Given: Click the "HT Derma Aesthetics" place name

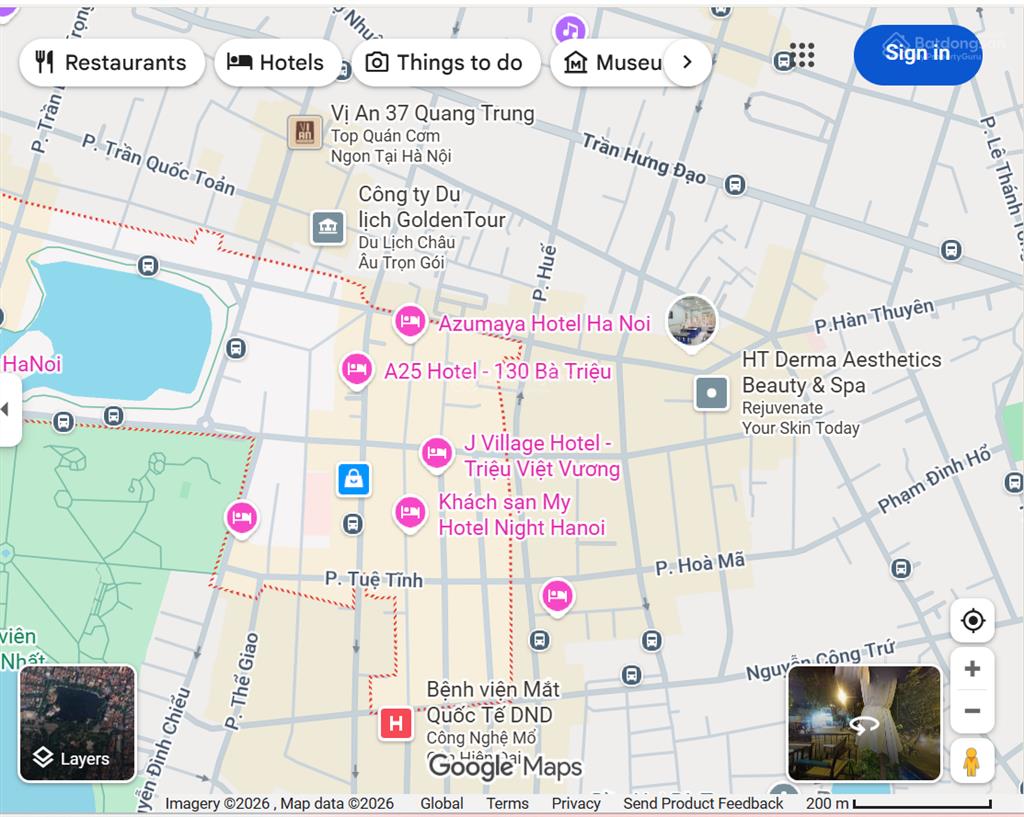Looking at the screenshot, I should 842,359.
